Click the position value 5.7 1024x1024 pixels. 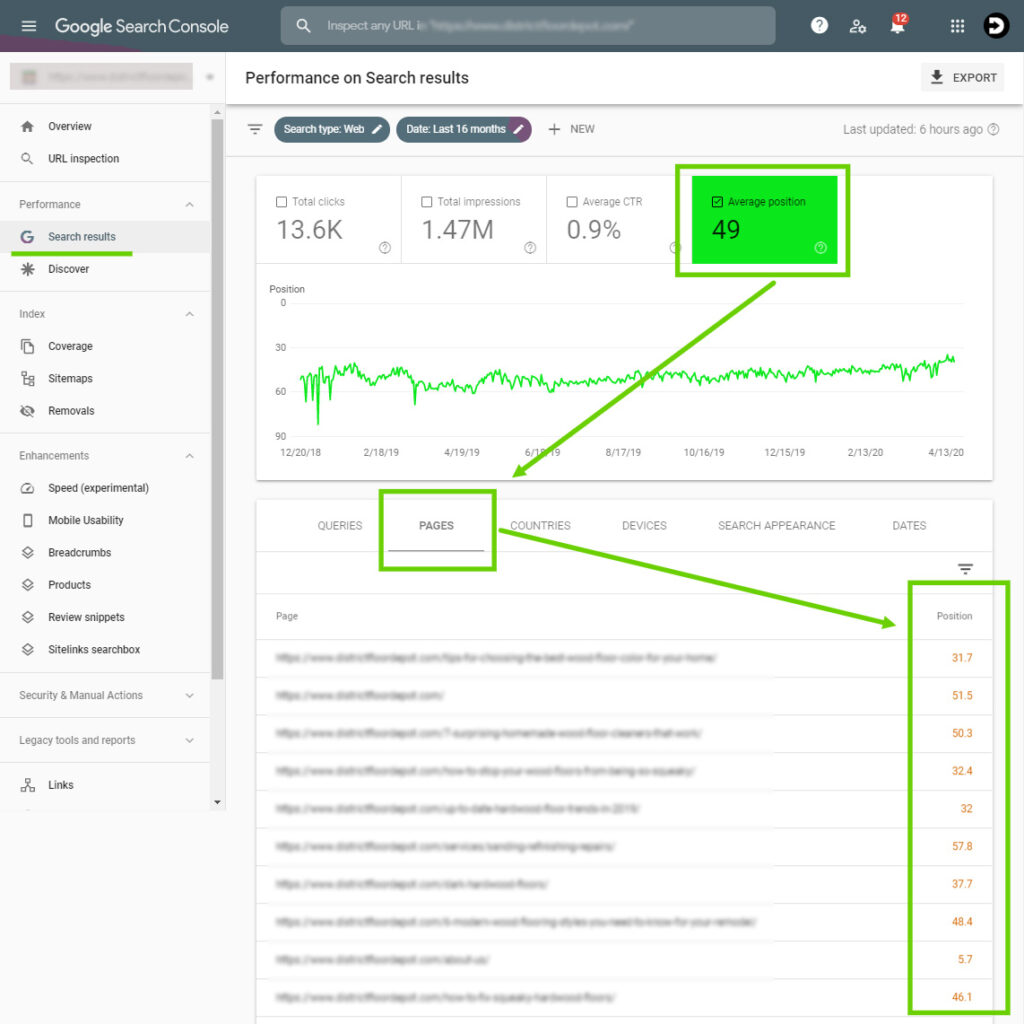click(x=965, y=959)
